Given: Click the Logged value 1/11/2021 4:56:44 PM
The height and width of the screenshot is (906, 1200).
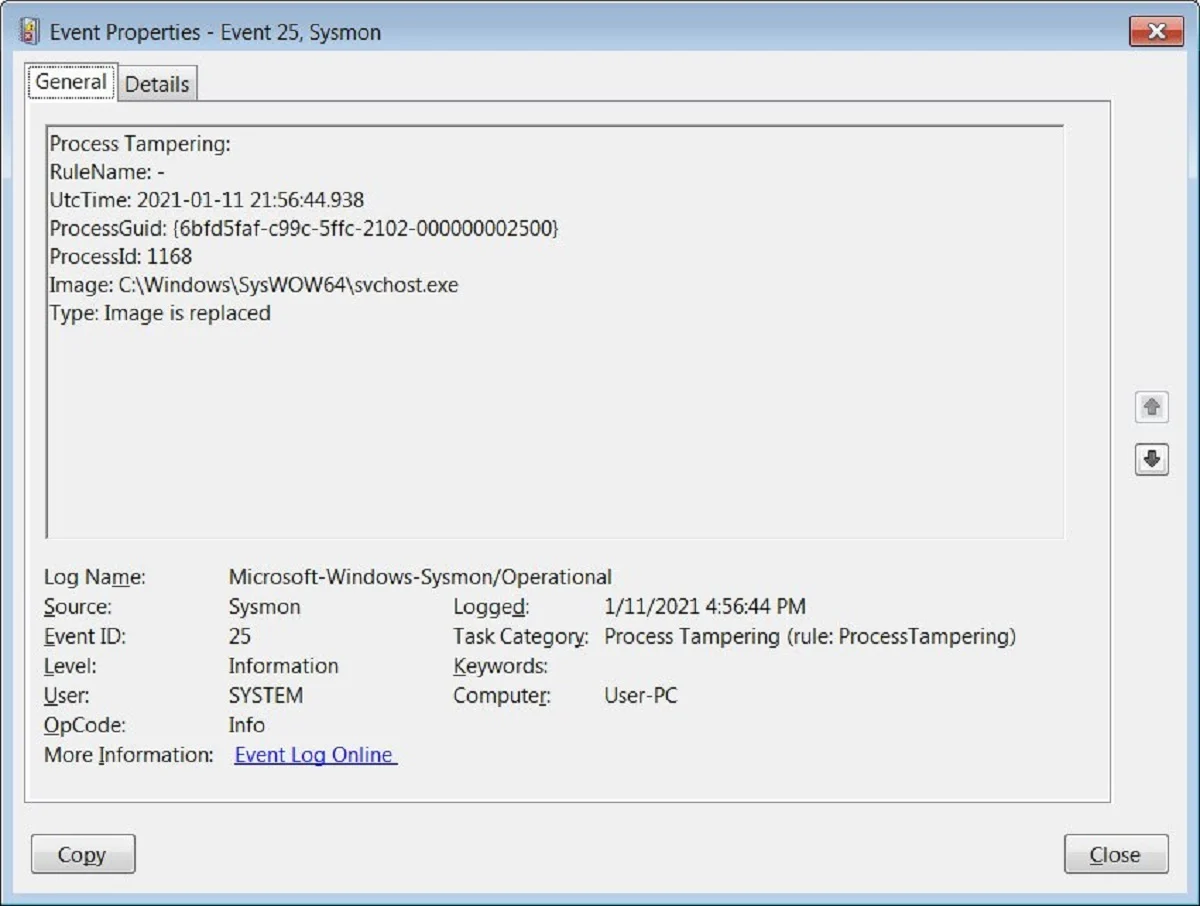Looking at the screenshot, I should click(x=705, y=607).
